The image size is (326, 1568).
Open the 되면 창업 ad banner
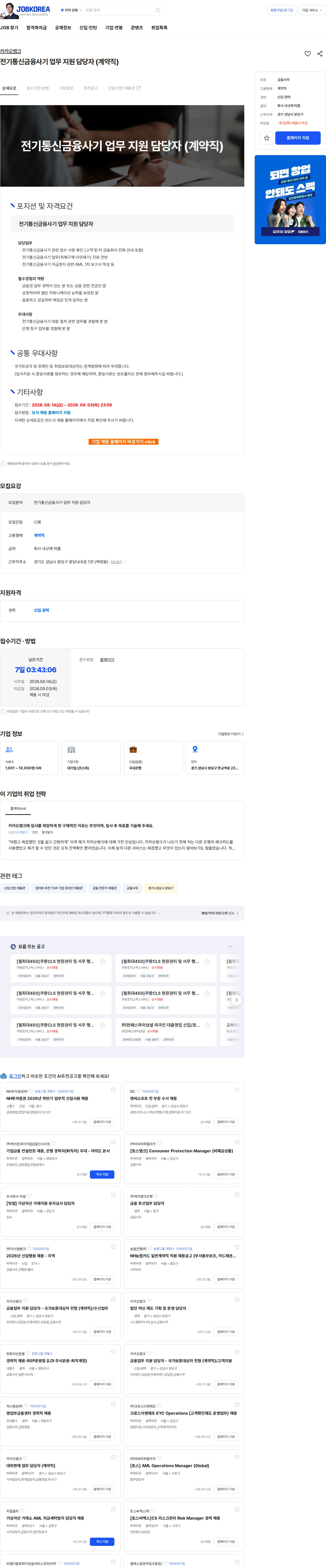(290, 200)
